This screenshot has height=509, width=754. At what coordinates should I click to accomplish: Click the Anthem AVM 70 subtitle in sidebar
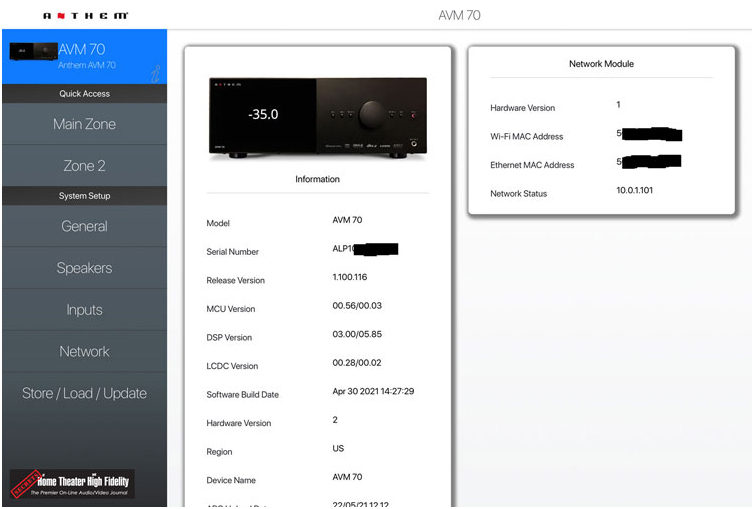pyautogui.click(x=87, y=65)
